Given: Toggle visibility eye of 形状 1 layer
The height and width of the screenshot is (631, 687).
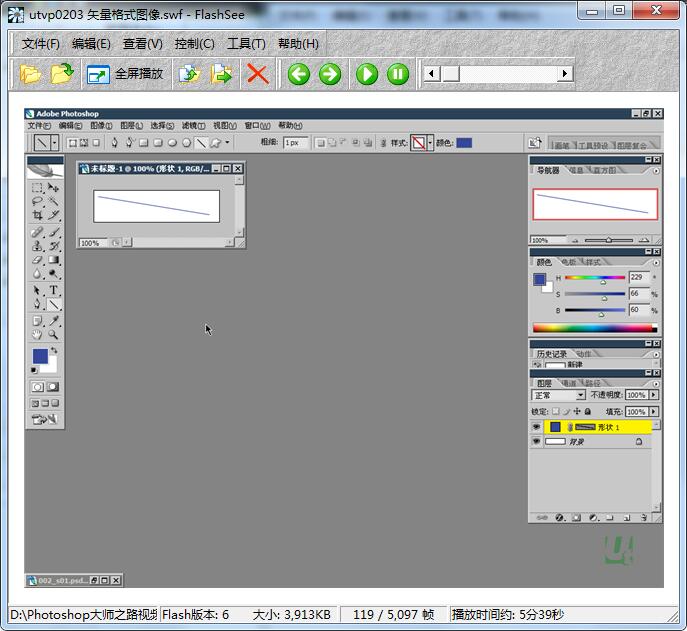Looking at the screenshot, I should [536, 427].
